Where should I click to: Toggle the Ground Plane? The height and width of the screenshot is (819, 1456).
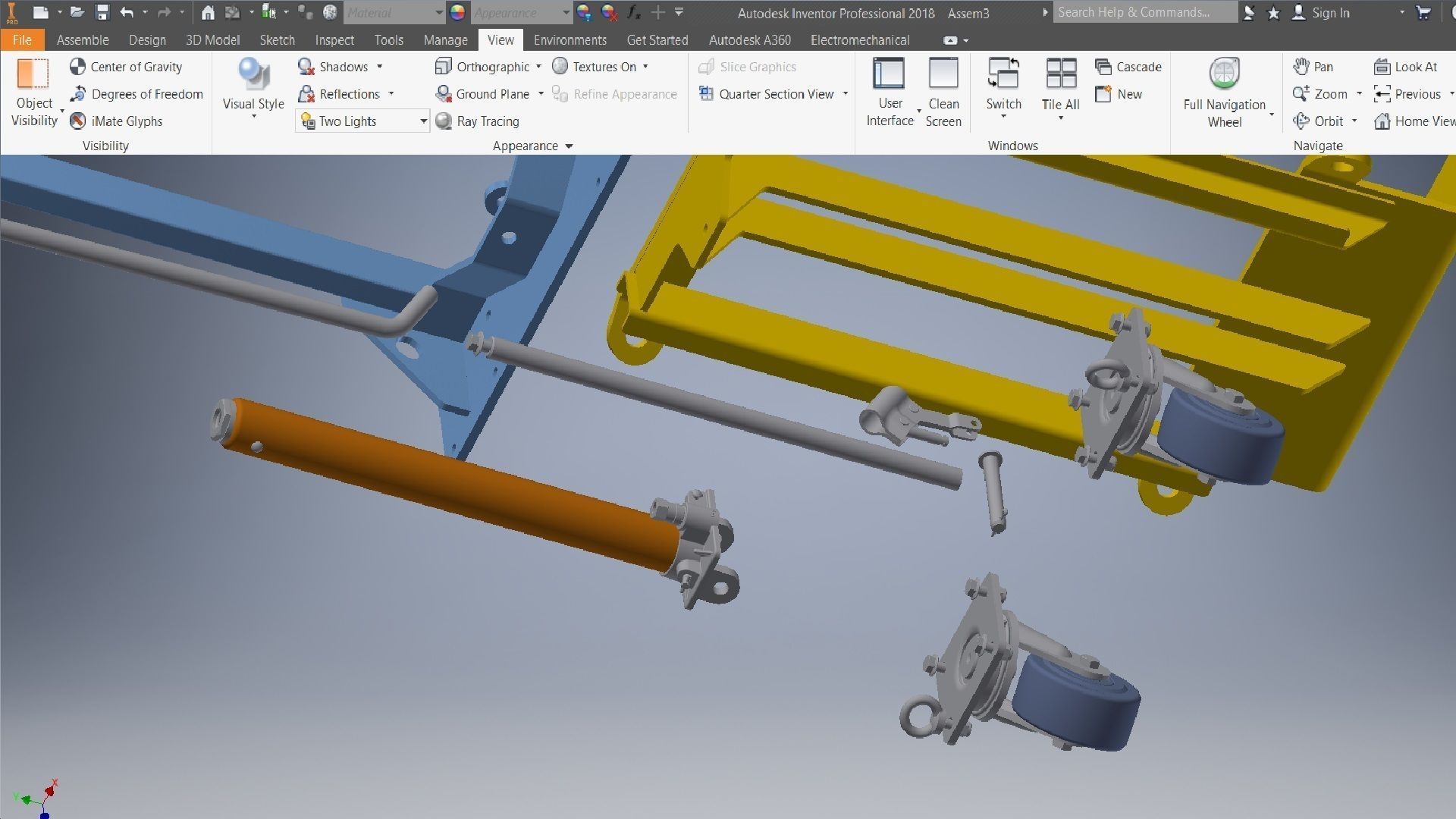point(482,94)
